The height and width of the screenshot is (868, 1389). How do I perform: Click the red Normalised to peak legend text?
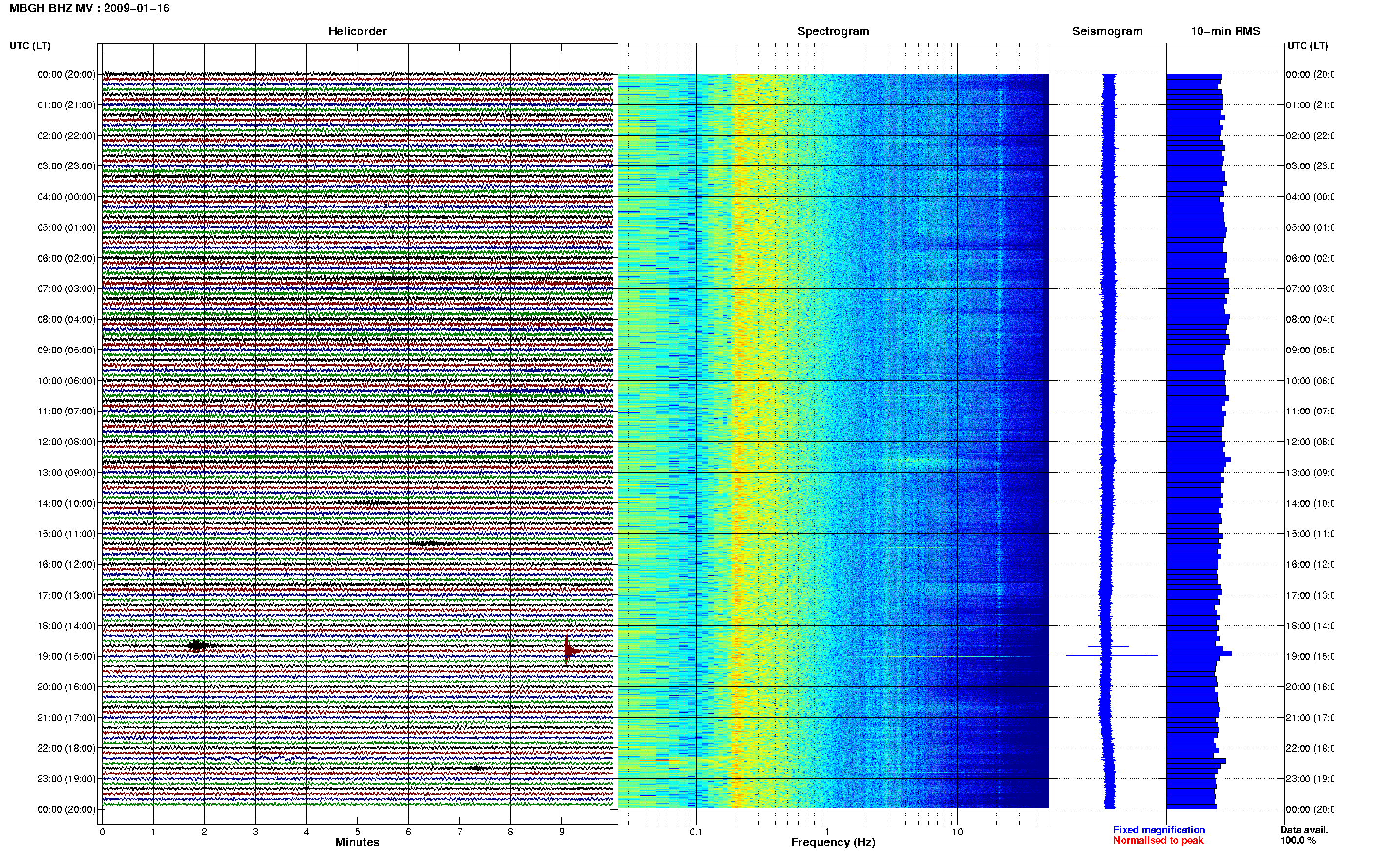(x=1158, y=841)
